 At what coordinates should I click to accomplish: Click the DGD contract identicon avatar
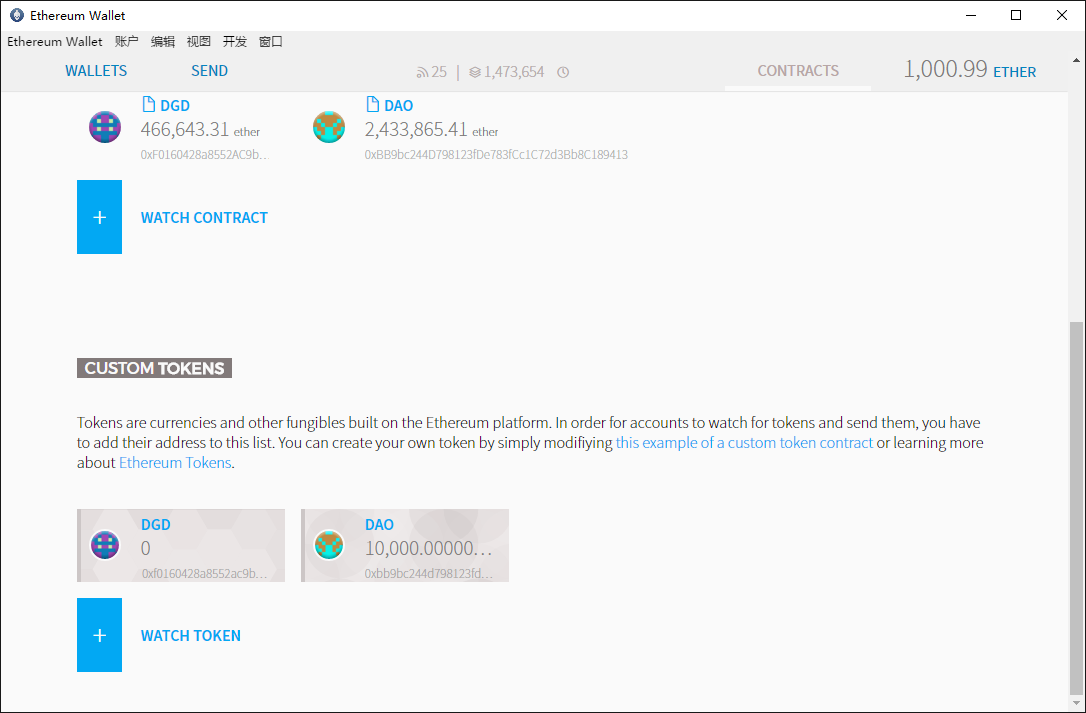105,127
